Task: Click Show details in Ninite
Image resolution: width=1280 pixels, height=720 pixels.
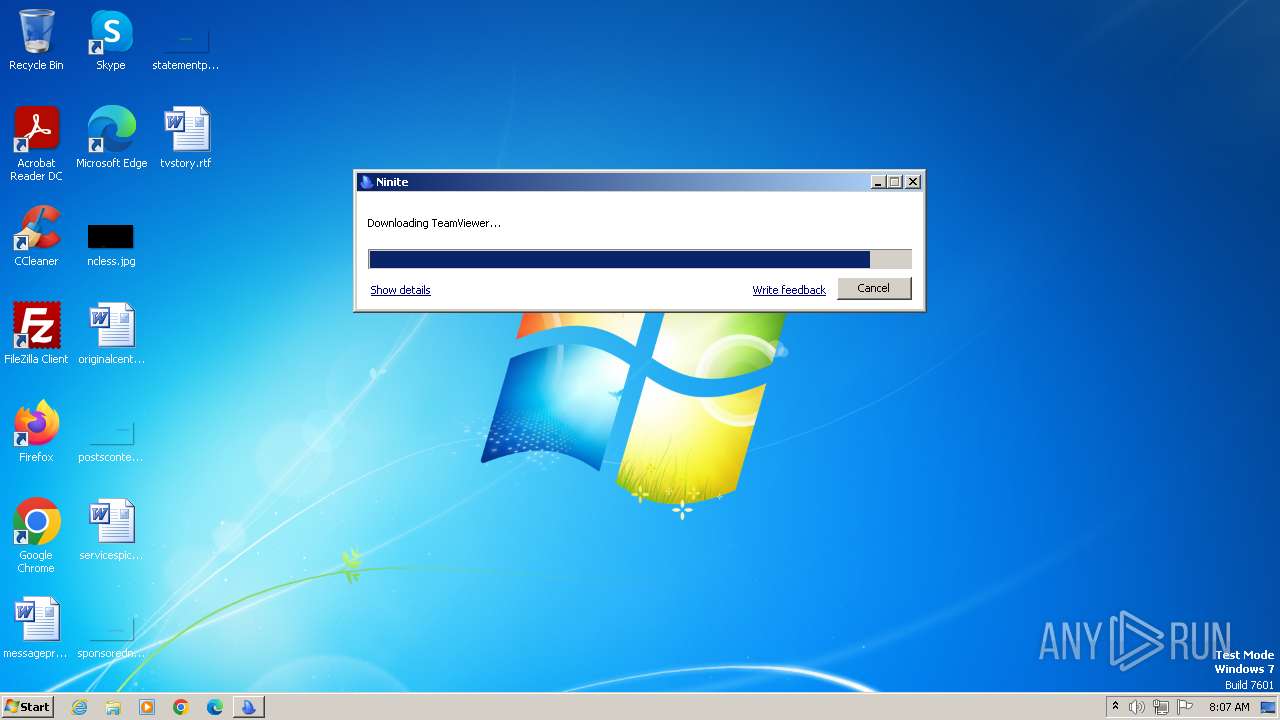Action: tap(400, 290)
